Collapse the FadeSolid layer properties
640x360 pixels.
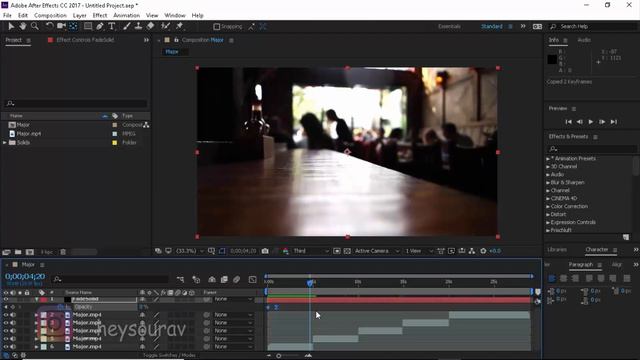[x=37, y=299]
